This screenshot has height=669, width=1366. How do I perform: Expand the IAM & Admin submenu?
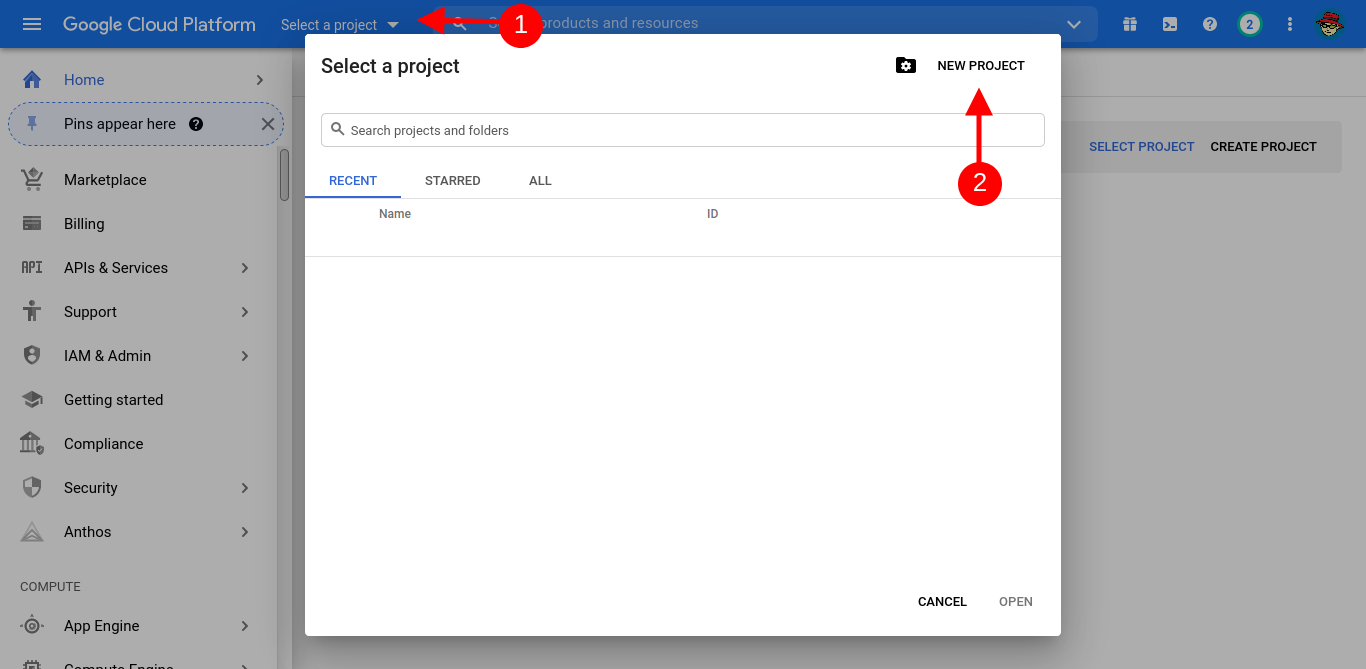pyautogui.click(x=245, y=356)
